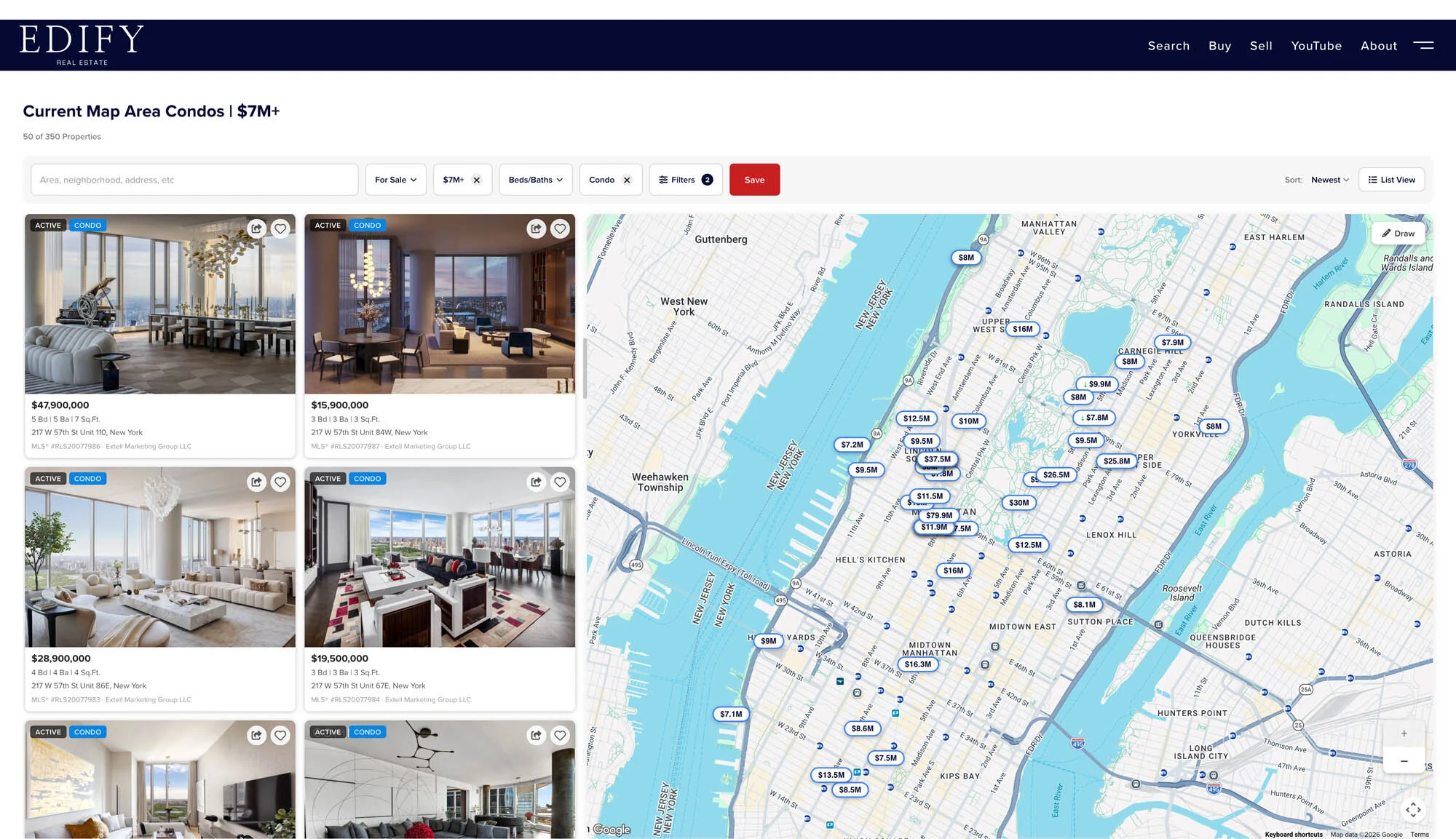Image resolution: width=1456 pixels, height=839 pixels.
Task: Favorite the $28,900,000 listing
Action: (x=280, y=482)
